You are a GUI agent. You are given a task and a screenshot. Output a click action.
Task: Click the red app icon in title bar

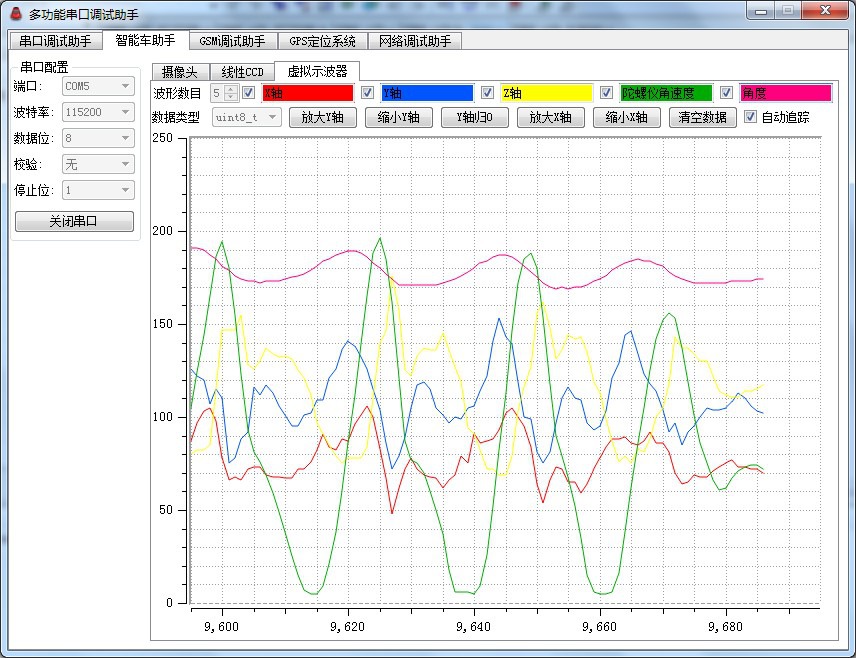pos(16,13)
